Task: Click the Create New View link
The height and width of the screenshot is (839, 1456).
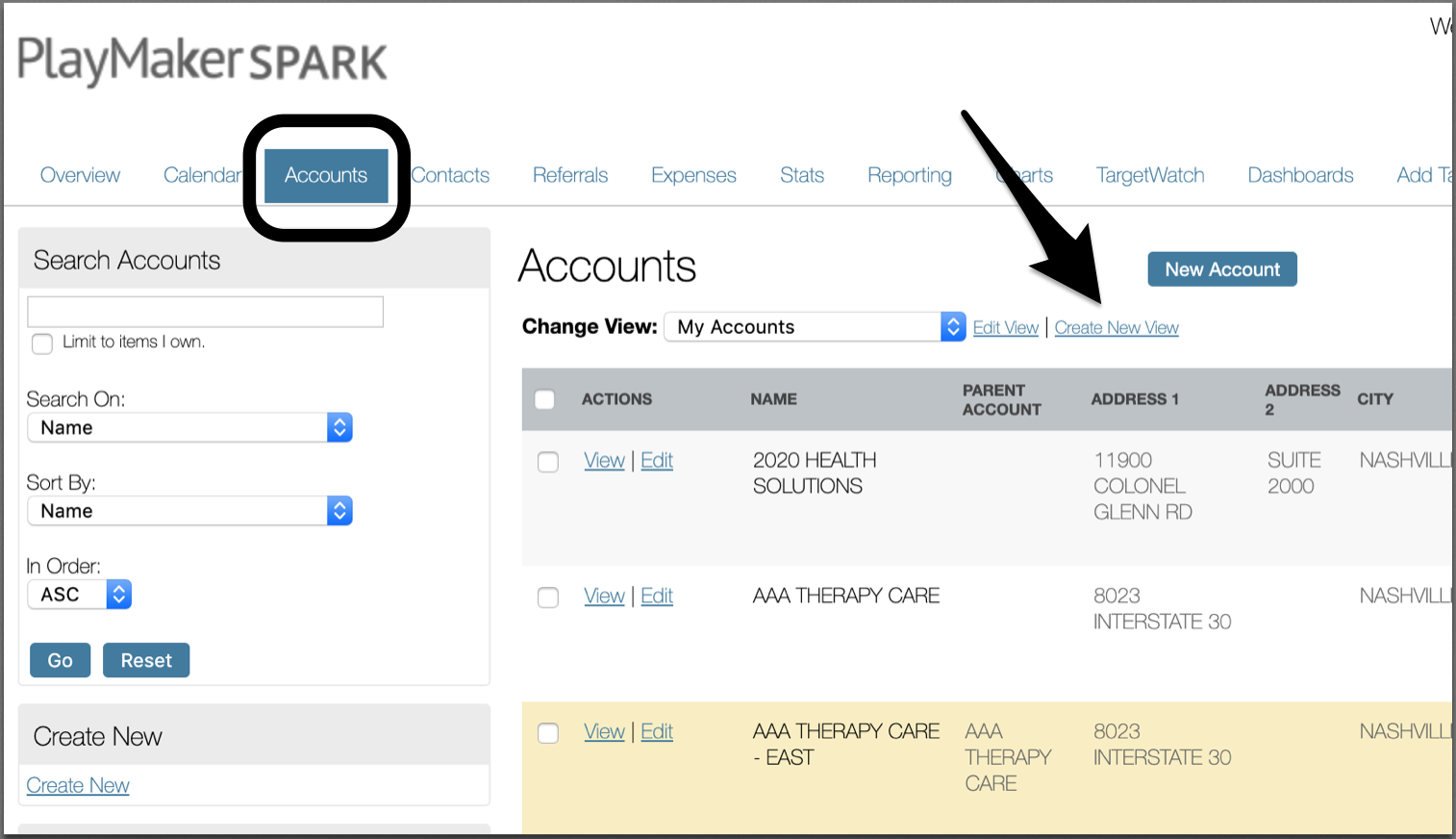Action: pyautogui.click(x=1117, y=328)
